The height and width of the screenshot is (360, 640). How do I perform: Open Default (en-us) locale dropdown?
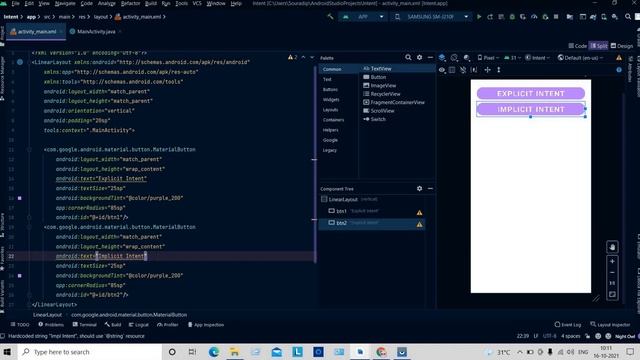(x=580, y=58)
